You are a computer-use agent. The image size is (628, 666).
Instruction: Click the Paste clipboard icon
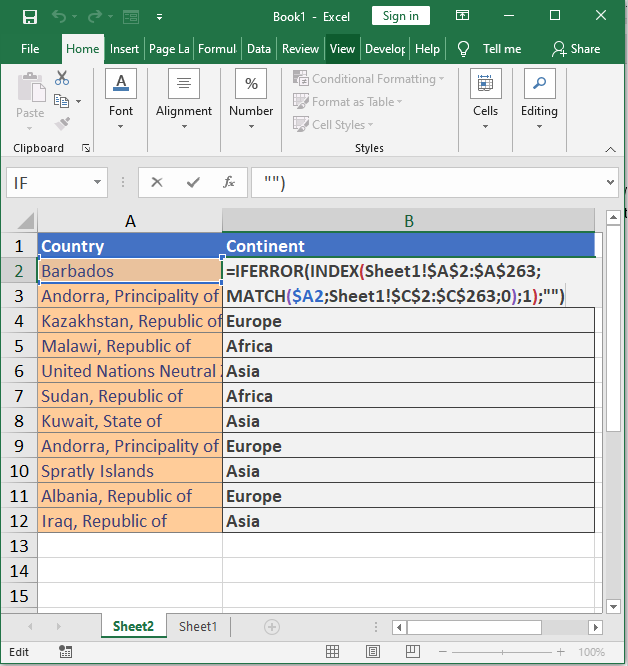point(31,87)
